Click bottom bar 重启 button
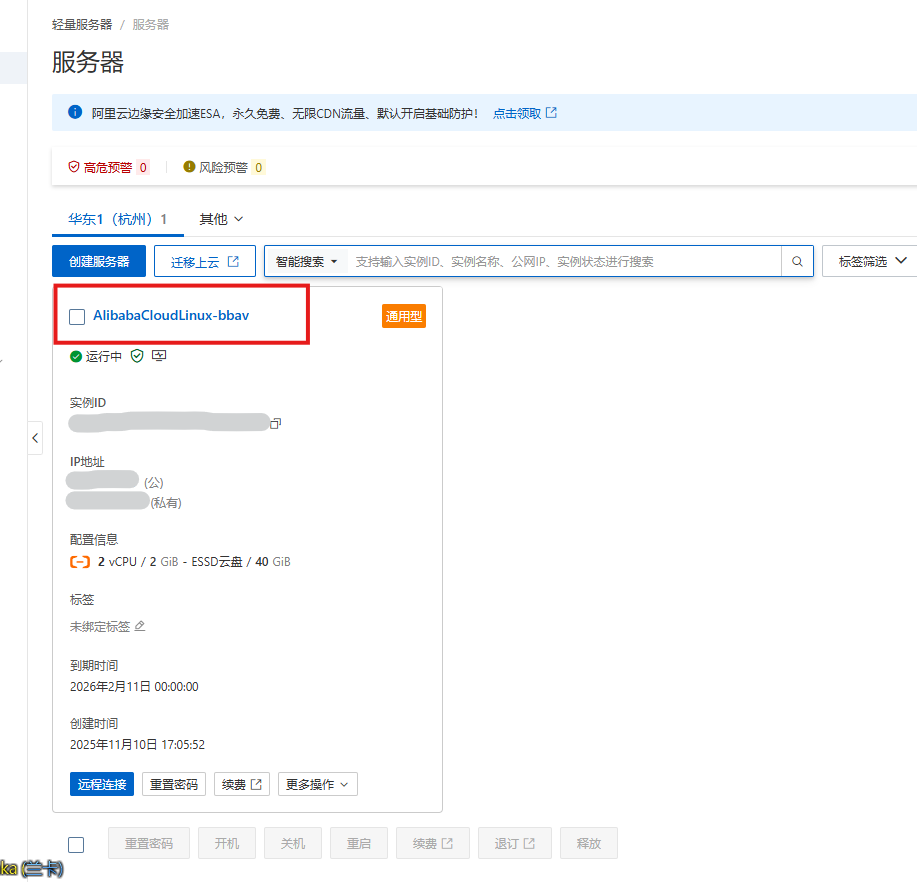Image resolution: width=917 pixels, height=882 pixels. (359, 843)
